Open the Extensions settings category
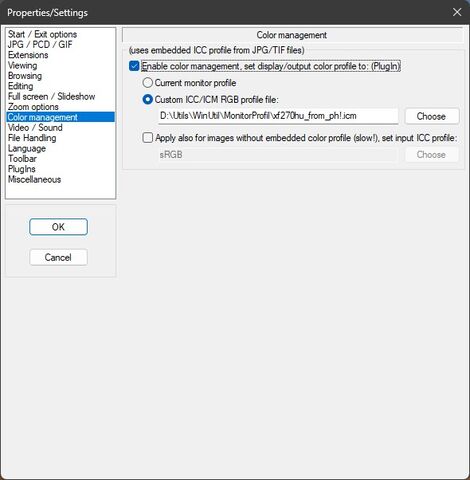The width and height of the screenshot is (470, 480). pyautogui.click(x=28, y=55)
